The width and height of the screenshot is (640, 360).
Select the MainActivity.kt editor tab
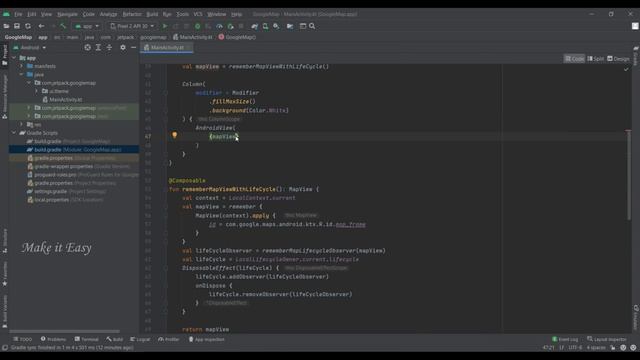167,48
